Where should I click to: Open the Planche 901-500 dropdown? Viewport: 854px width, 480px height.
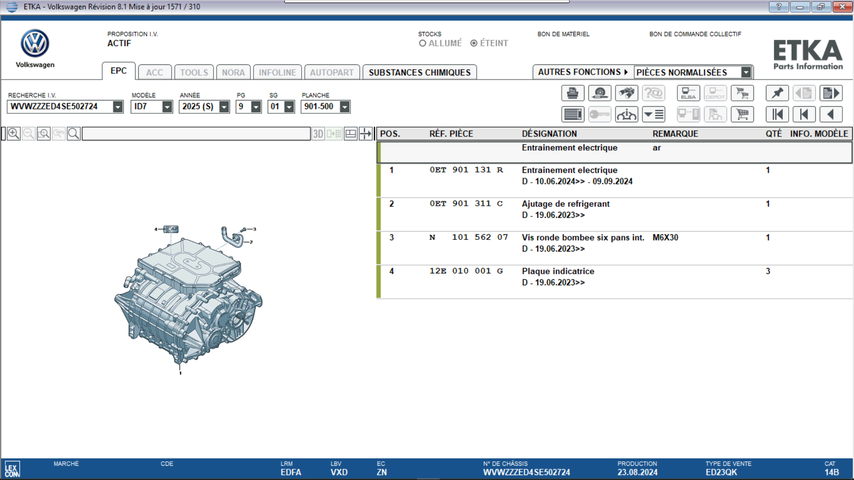[x=344, y=107]
